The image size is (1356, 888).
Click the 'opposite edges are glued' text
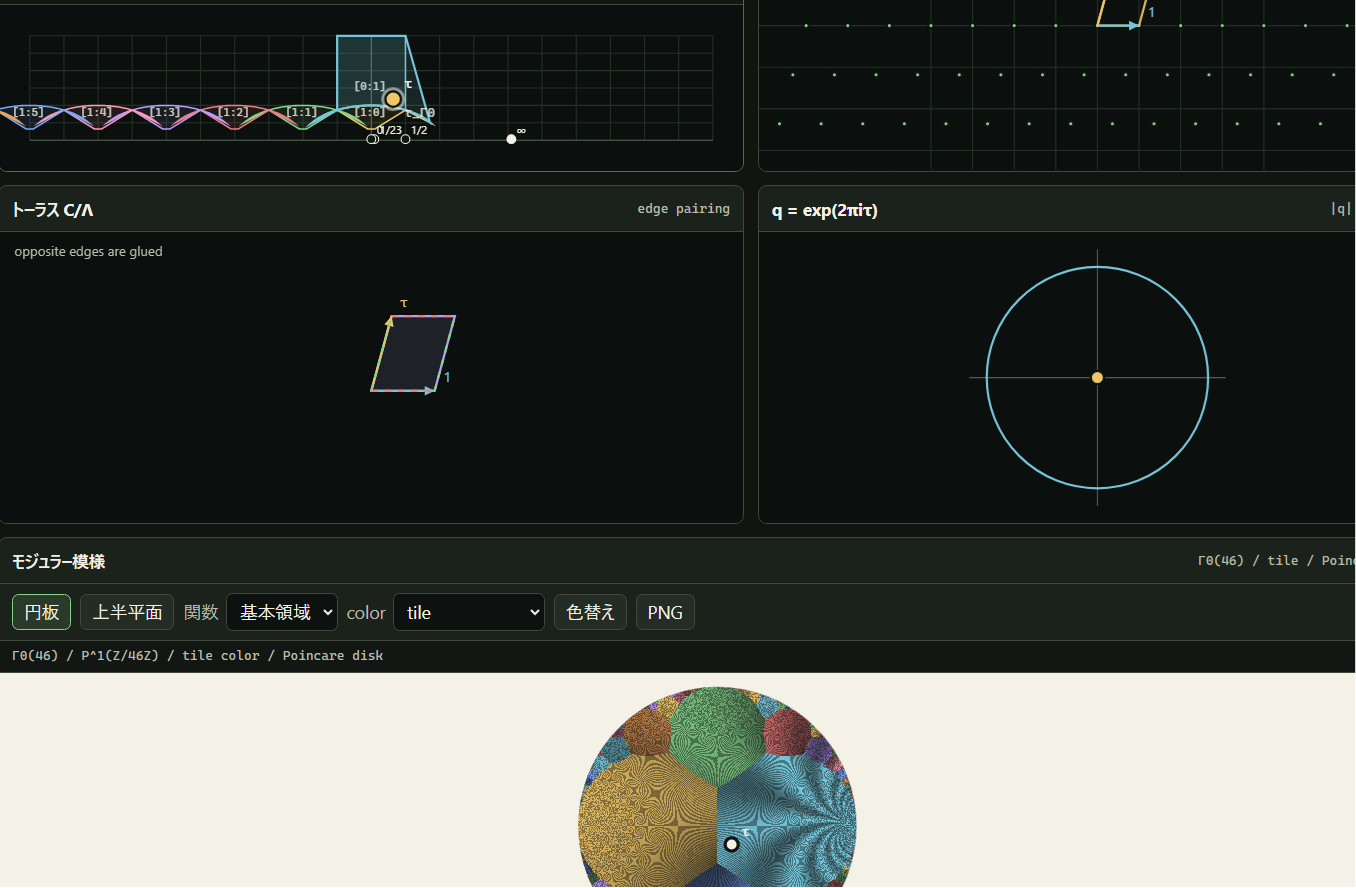[88, 251]
